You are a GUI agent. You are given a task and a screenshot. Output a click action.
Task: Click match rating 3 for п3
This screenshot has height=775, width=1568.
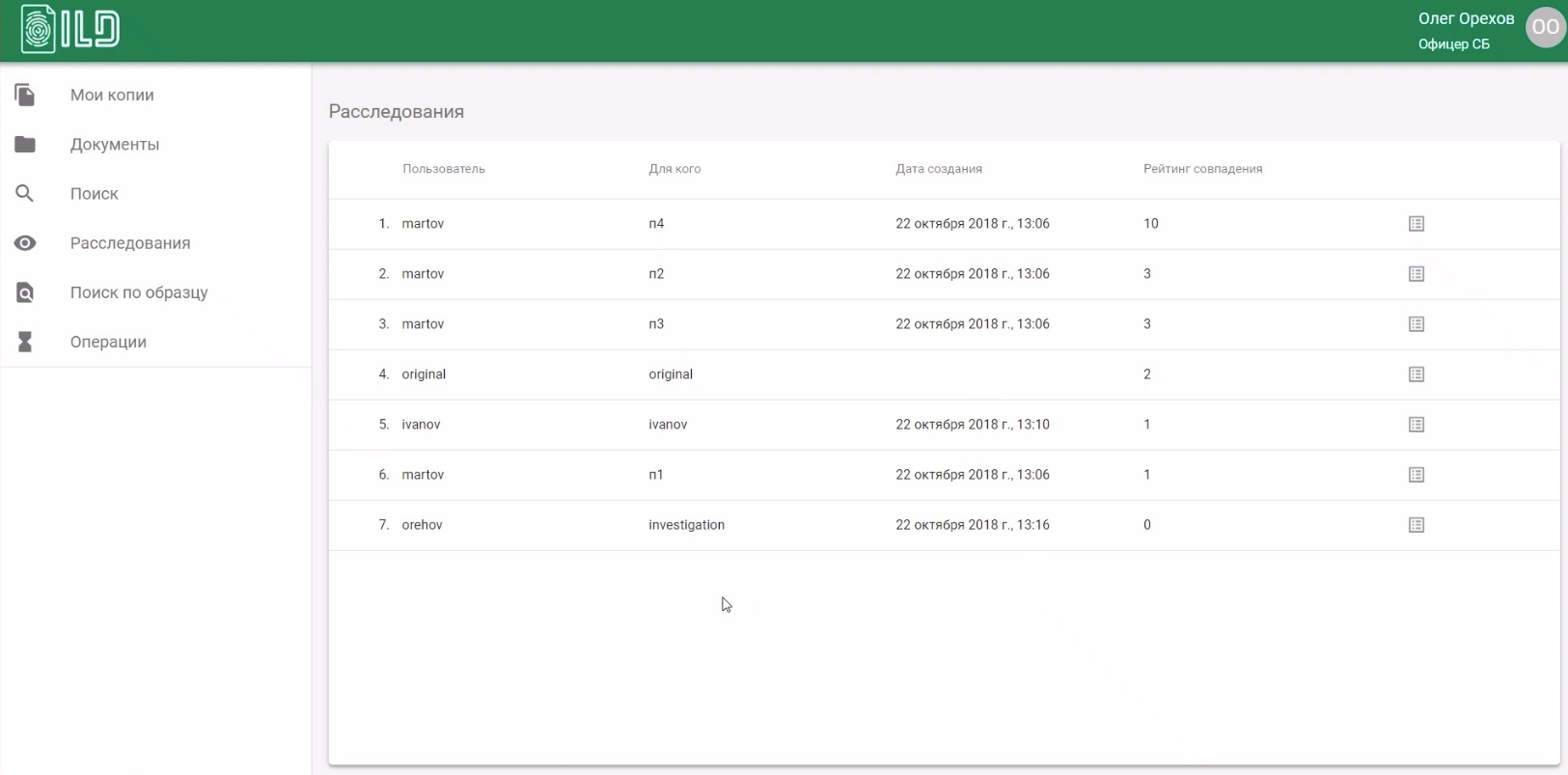(1147, 324)
